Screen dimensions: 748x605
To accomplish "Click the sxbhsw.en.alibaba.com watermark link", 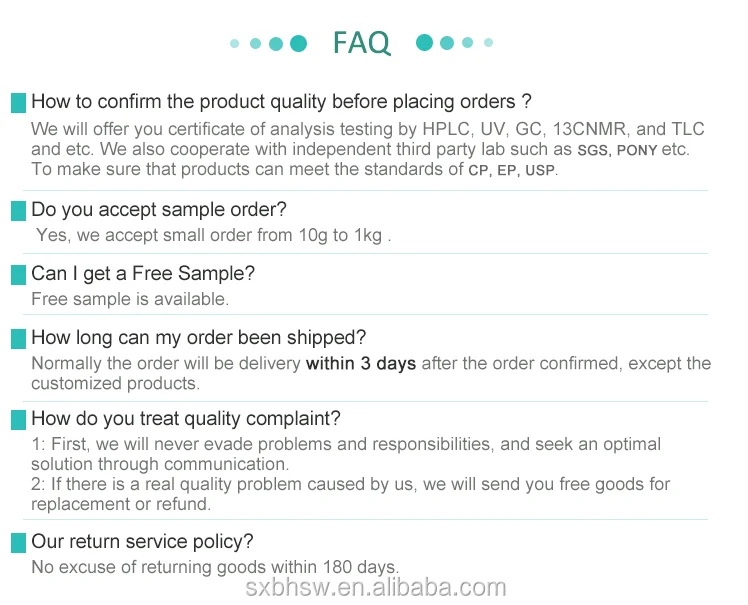I will pyautogui.click(x=376, y=588).
